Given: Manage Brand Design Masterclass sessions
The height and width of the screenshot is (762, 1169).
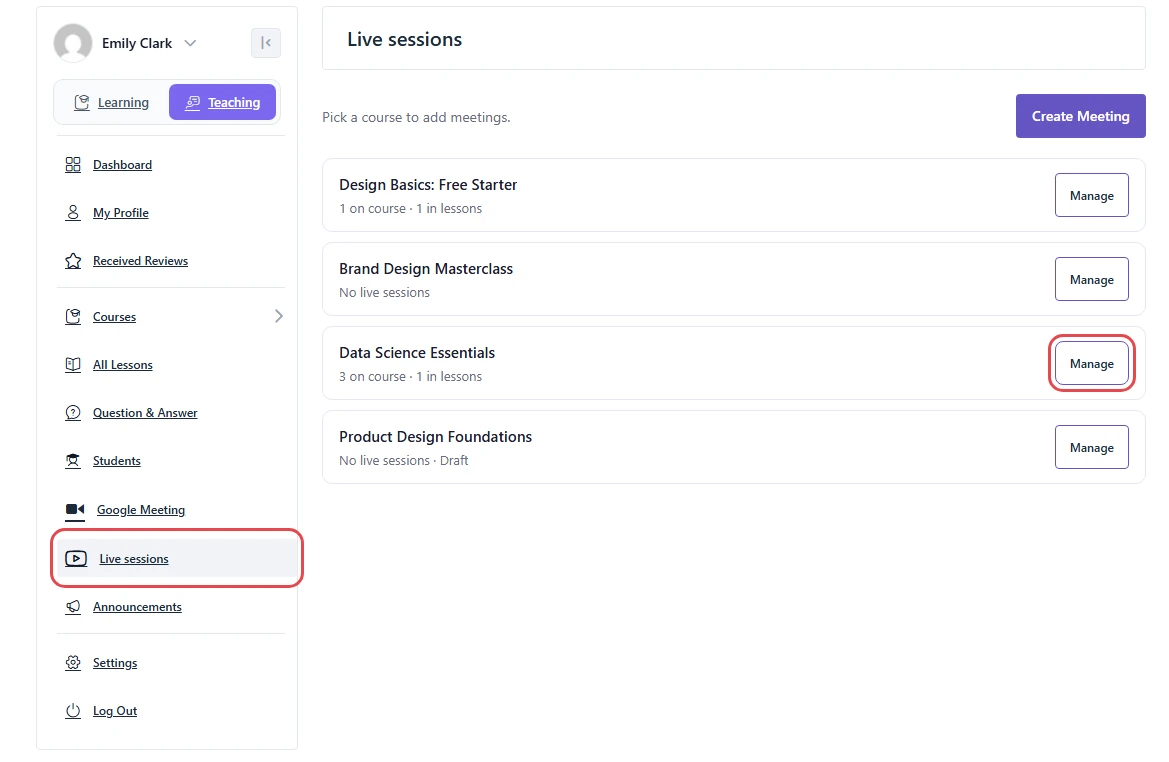Looking at the screenshot, I should pos(1091,280).
